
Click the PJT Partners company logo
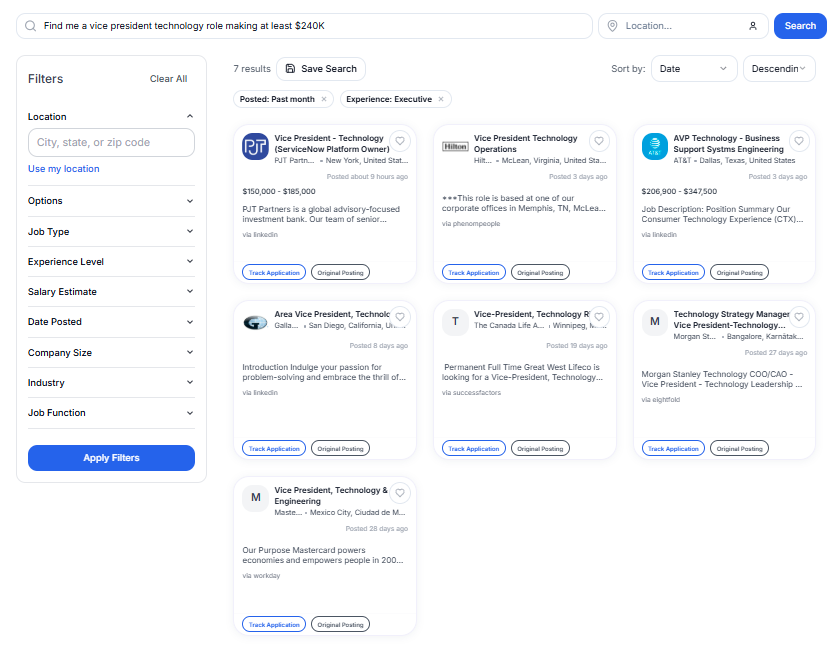coord(255,146)
